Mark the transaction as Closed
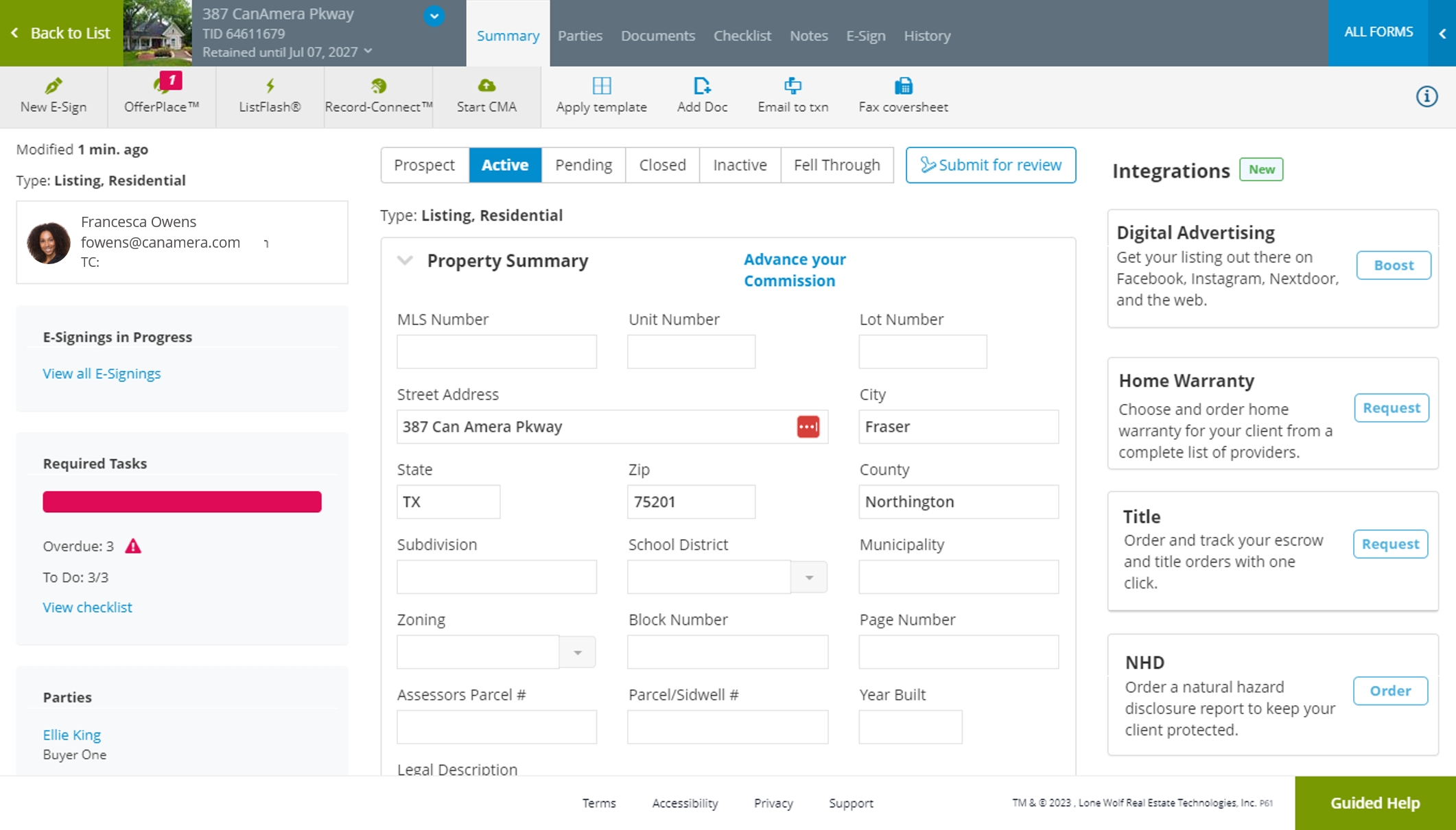This screenshot has width=1456, height=830. coord(662,165)
